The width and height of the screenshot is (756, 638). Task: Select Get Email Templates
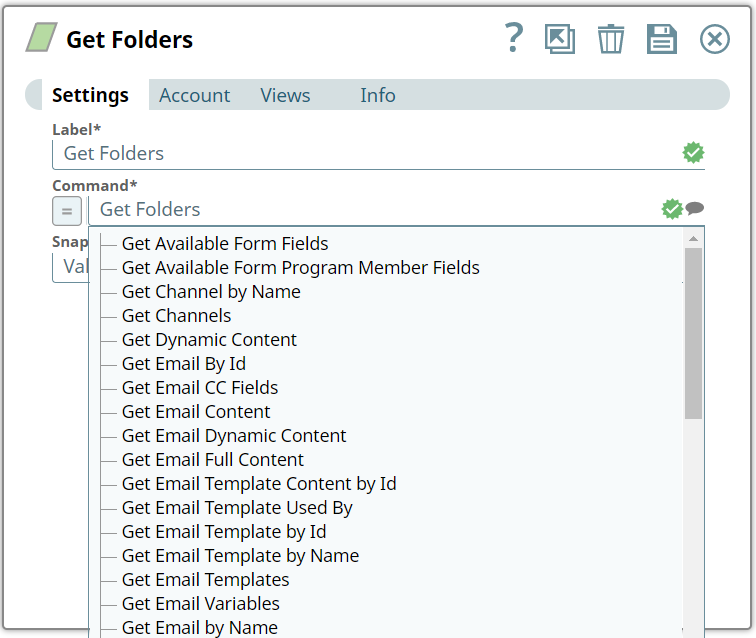(205, 580)
